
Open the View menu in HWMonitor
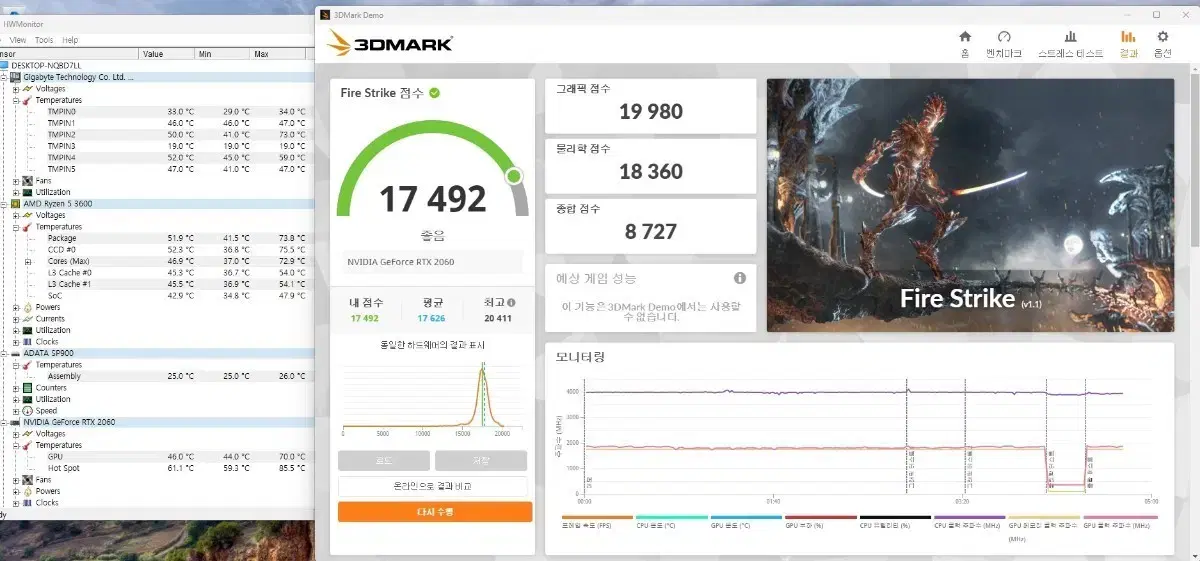point(18,40)
